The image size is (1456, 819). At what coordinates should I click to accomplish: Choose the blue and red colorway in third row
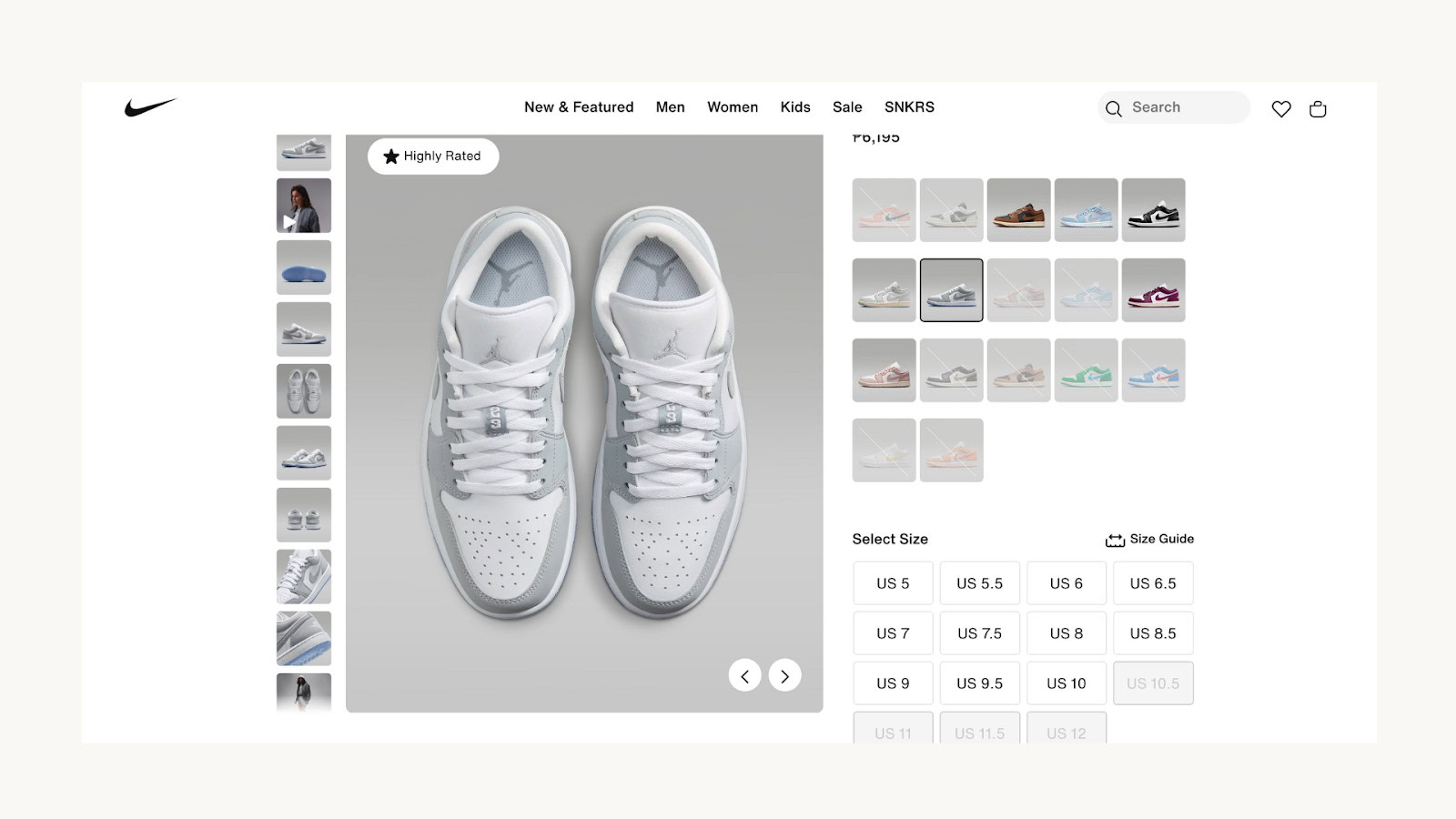click(1154, 370)
